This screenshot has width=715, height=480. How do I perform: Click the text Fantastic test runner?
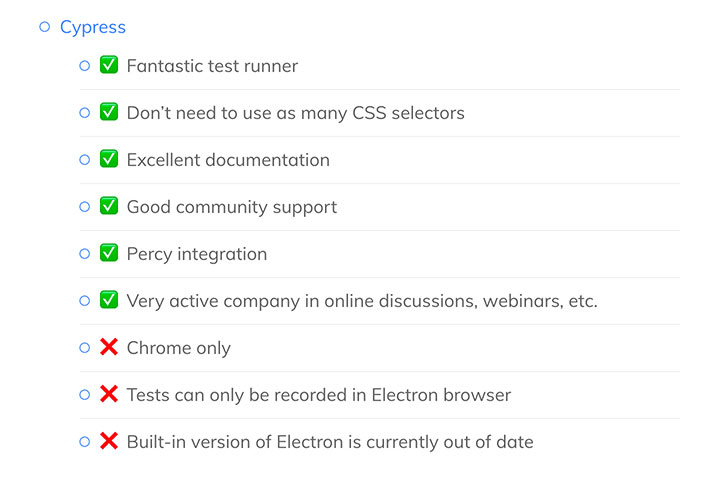212,66
